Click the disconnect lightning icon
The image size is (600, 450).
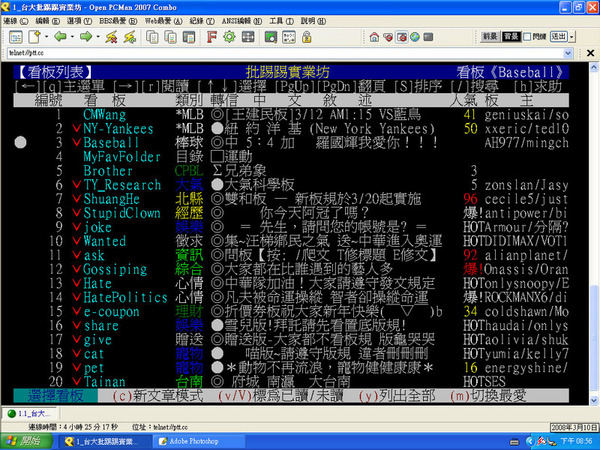(111, 37)
